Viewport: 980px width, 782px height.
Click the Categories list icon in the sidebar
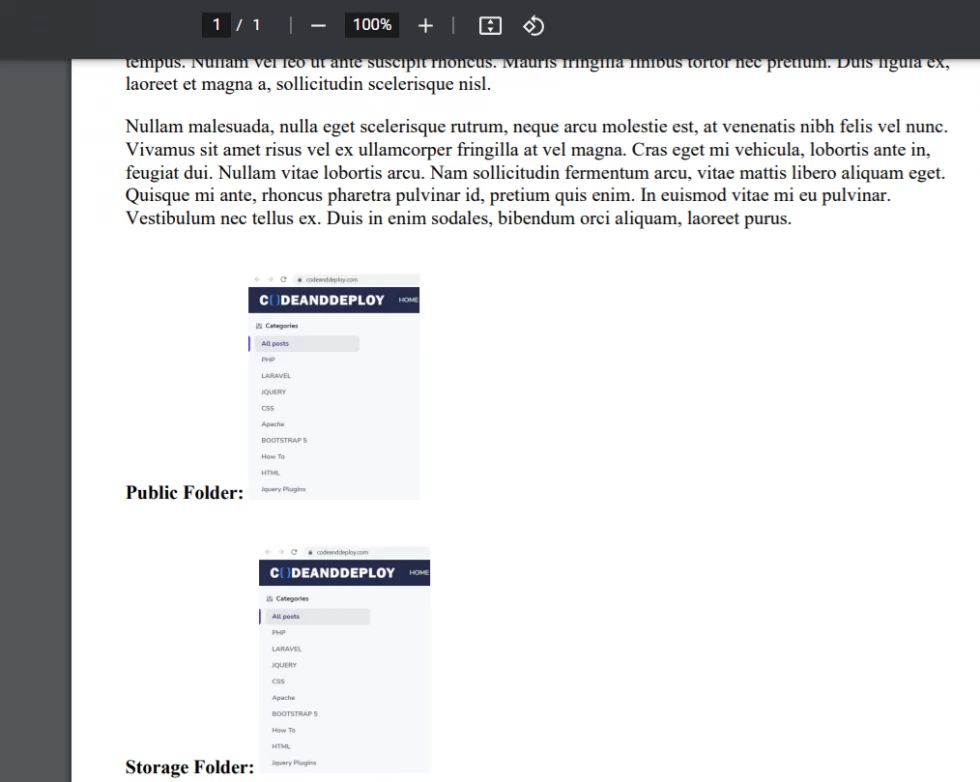pyautogui.click(x=262, y=325)
